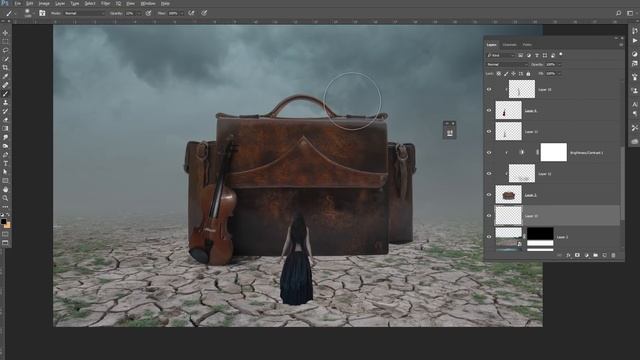Select Brightness/Contrast 1 white mask thumbnail
Image resolution: width=640 pixels, height=360 pixels.
553,153
